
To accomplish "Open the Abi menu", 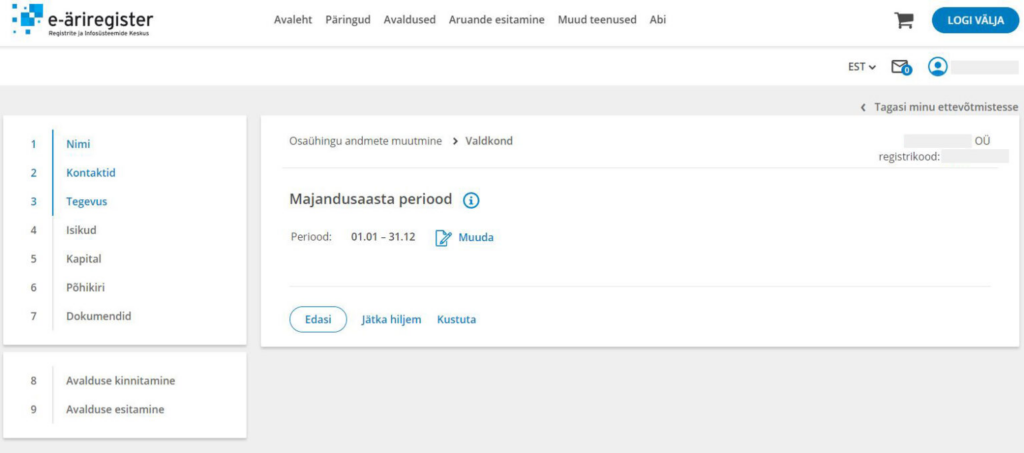I will pyautogui.click(x=658, y=20).
